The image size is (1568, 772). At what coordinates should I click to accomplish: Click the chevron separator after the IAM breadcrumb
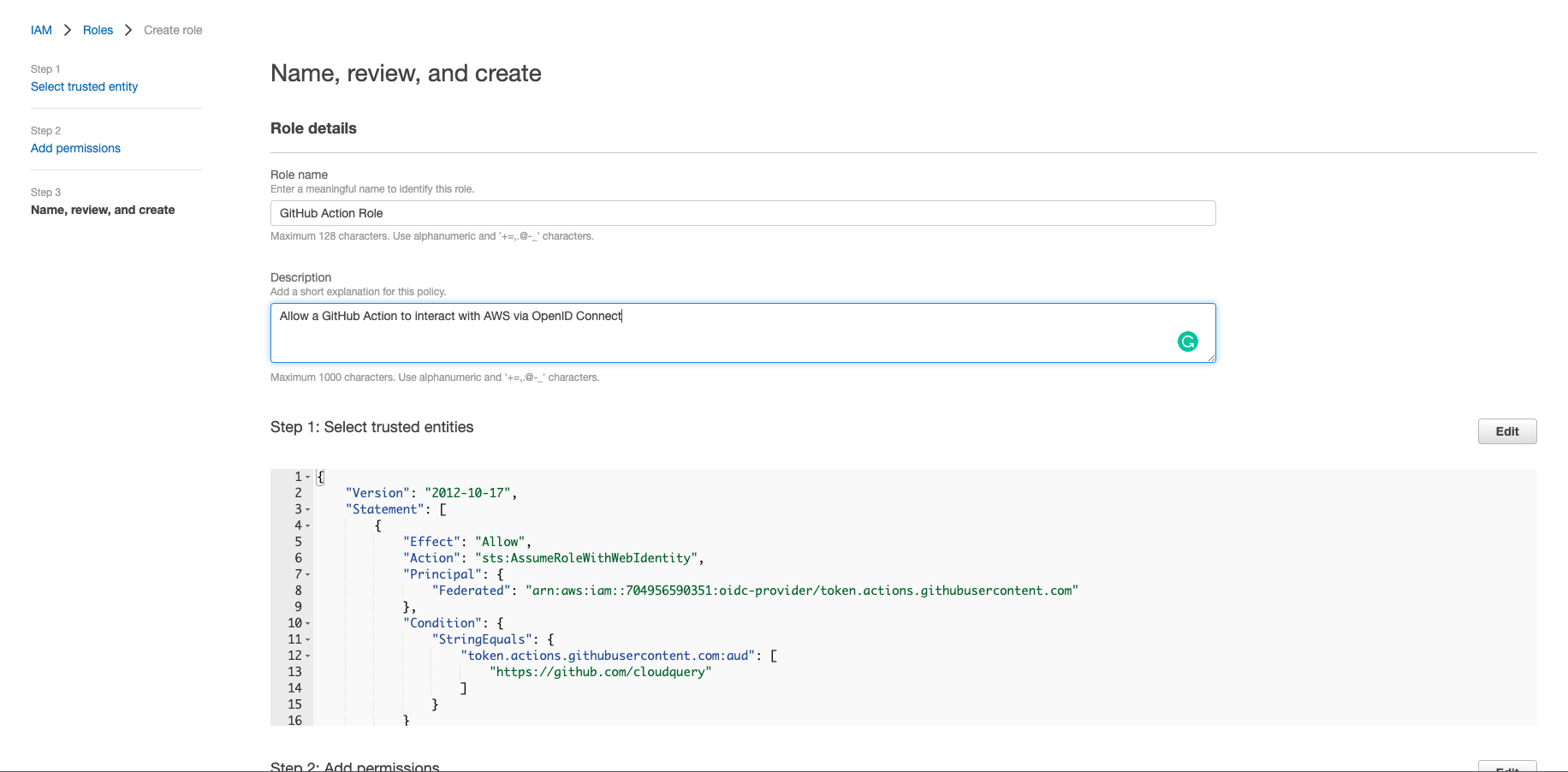[68, 30]
